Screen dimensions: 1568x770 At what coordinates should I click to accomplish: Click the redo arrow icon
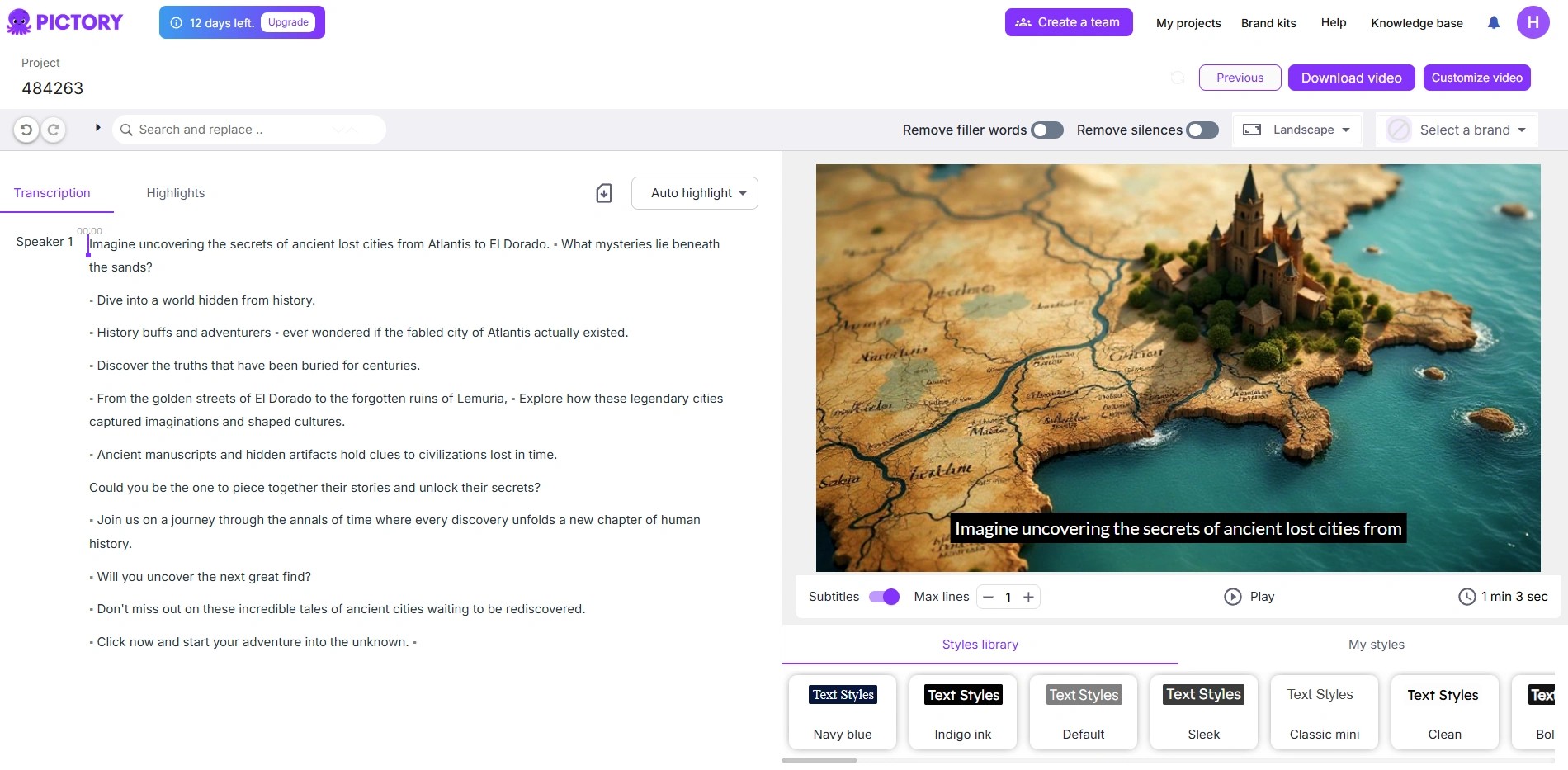(x=54, y=130)
